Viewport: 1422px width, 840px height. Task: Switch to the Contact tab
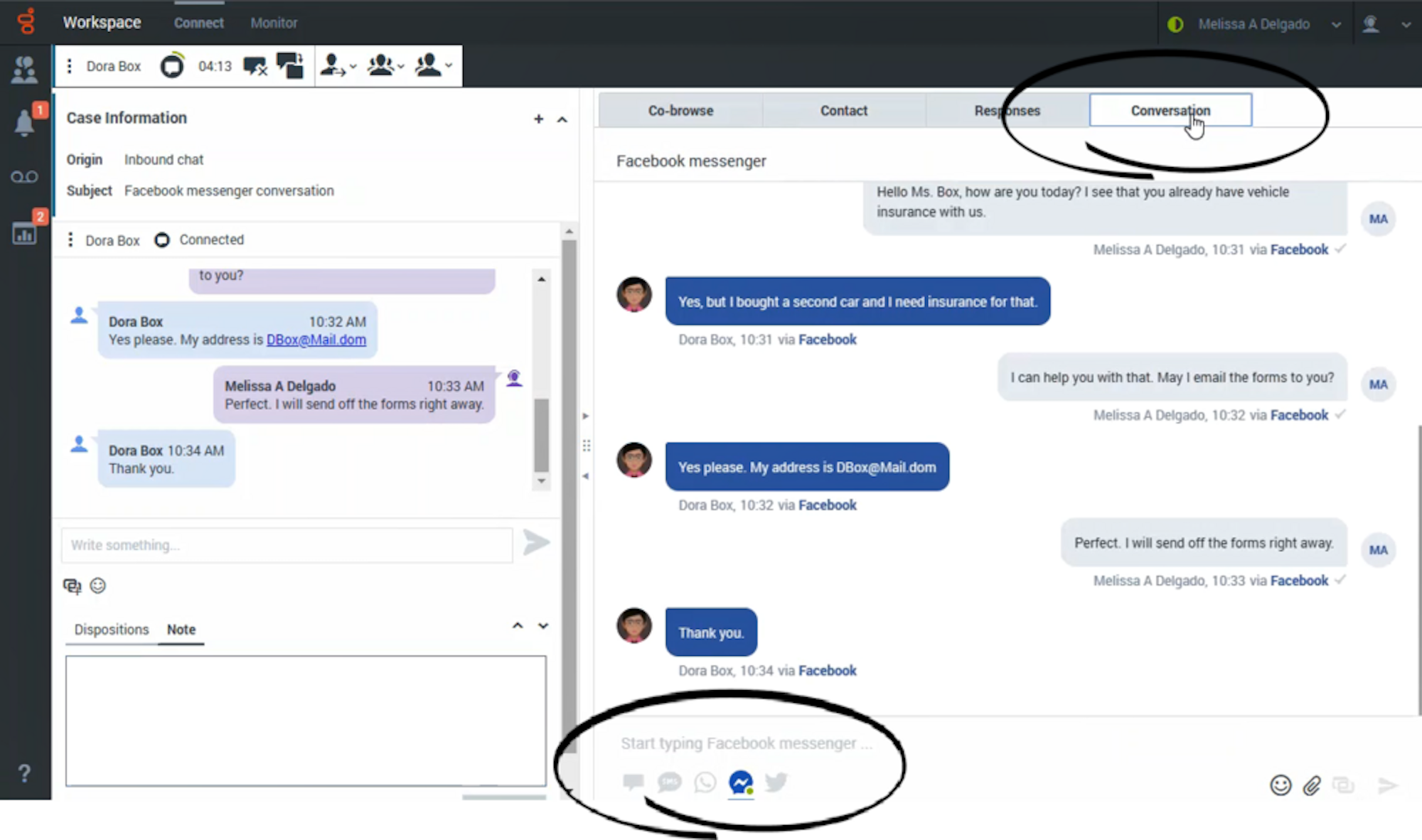(x=843, y=110)
